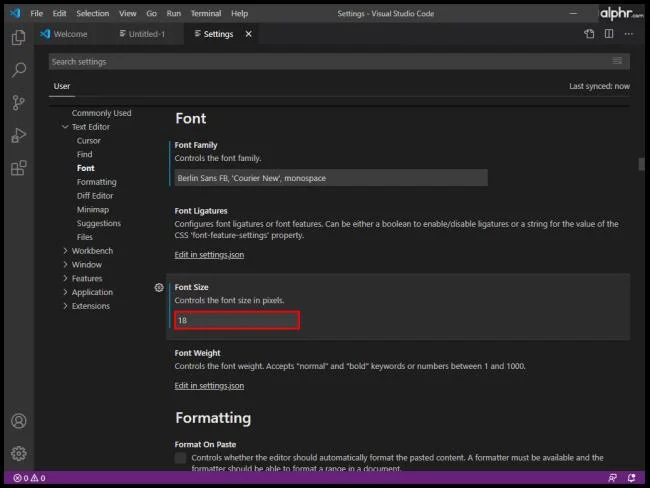Screen dimensions: 650x488
Task: Switch to the Welcome tab
Action: (x=68, y=34)
